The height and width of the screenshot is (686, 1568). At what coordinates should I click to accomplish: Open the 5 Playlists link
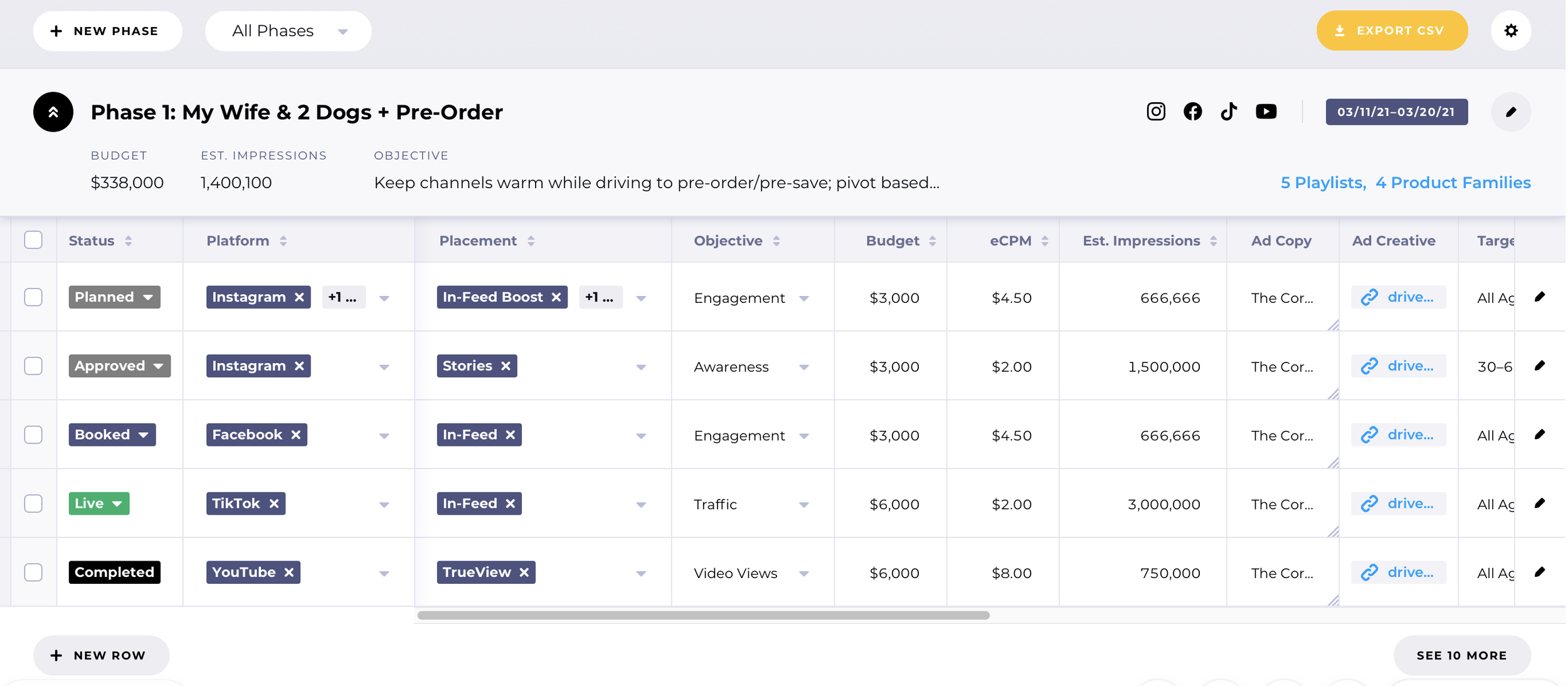[1322, 182]
